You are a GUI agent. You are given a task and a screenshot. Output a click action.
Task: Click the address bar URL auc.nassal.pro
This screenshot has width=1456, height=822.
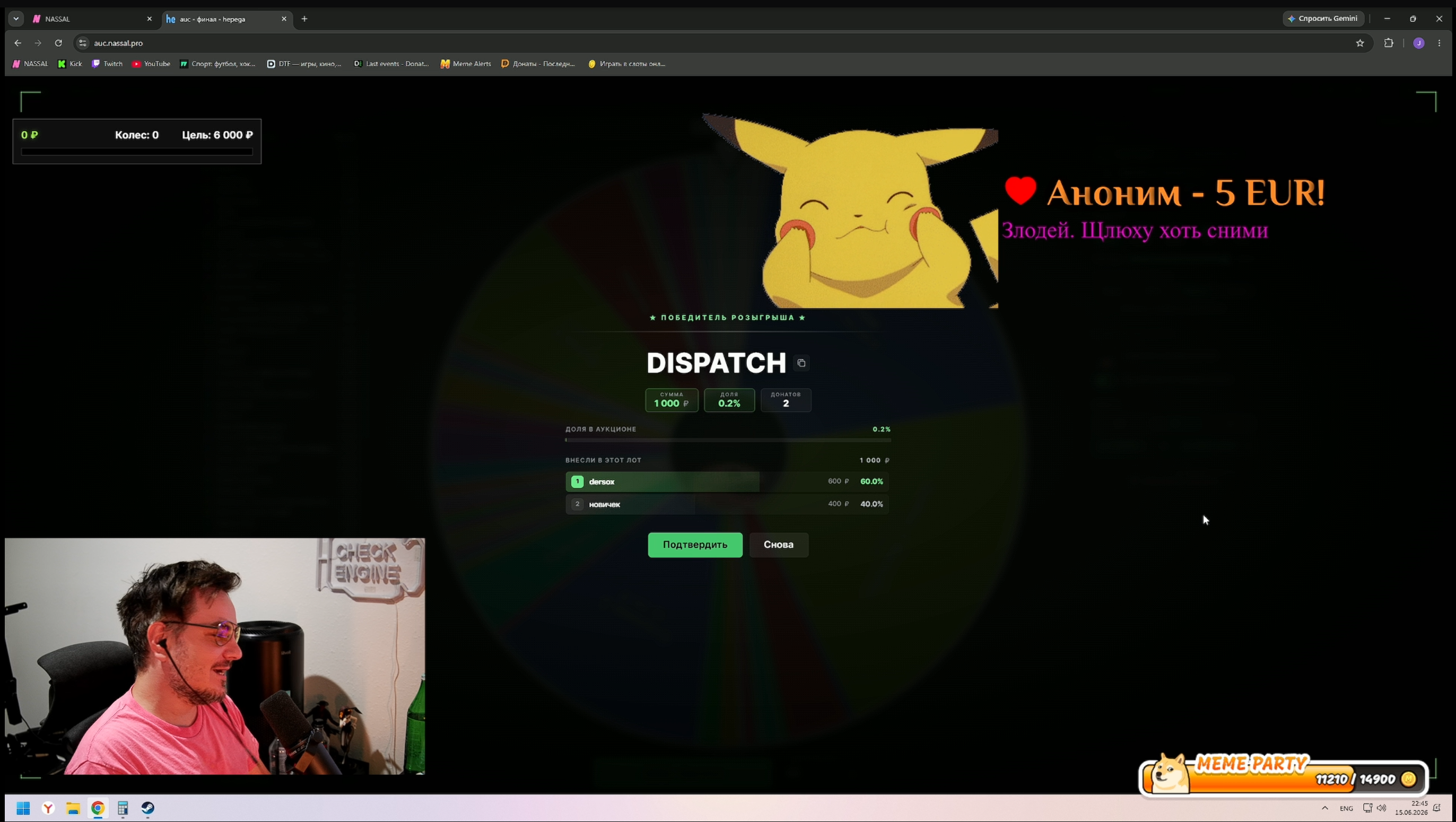click(x=118, y=43)
